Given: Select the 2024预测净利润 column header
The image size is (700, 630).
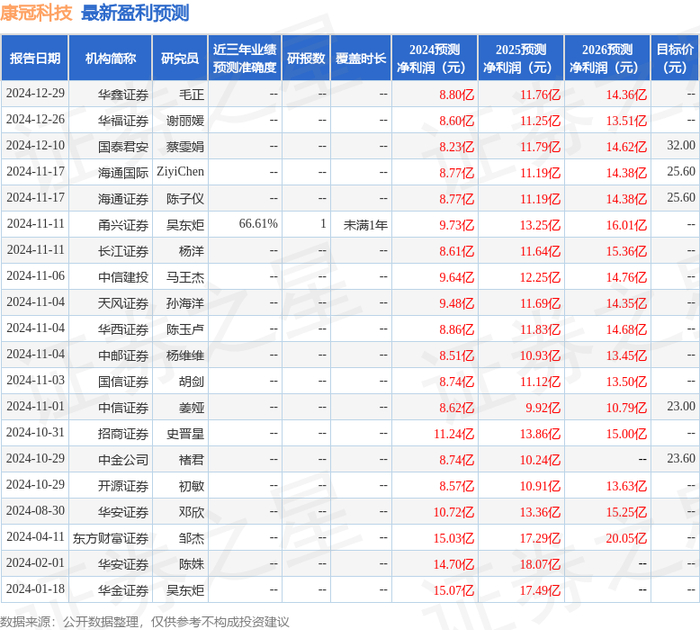Looking at the screenshot, I should click(x=434, y=58).
